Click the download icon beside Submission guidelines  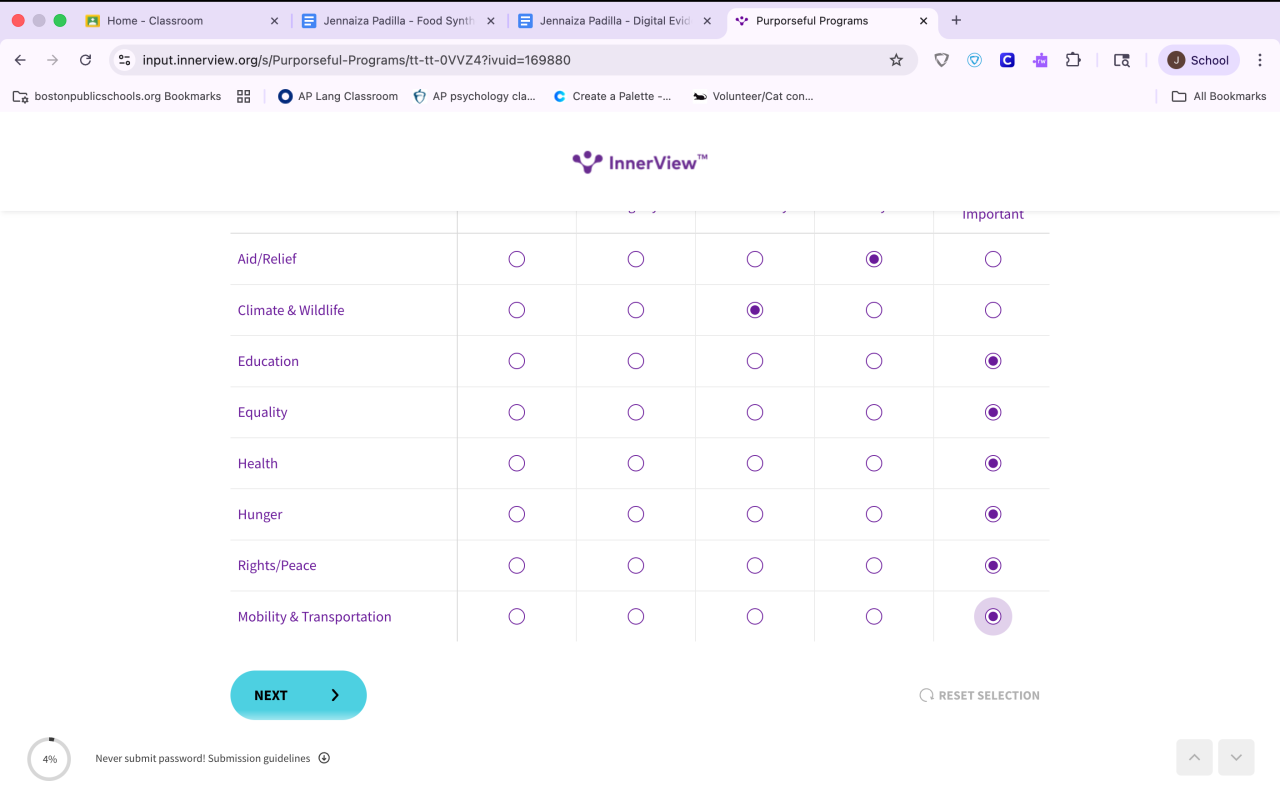324,758
